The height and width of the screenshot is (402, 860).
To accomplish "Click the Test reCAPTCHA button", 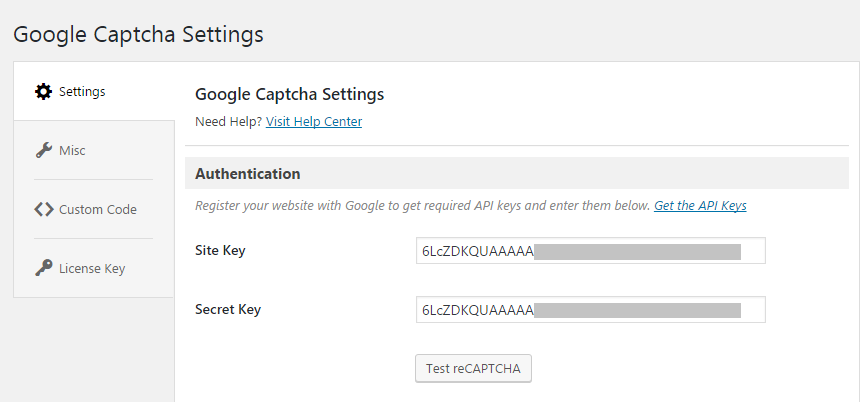I will pyautogui.click(x=473, y=369).
